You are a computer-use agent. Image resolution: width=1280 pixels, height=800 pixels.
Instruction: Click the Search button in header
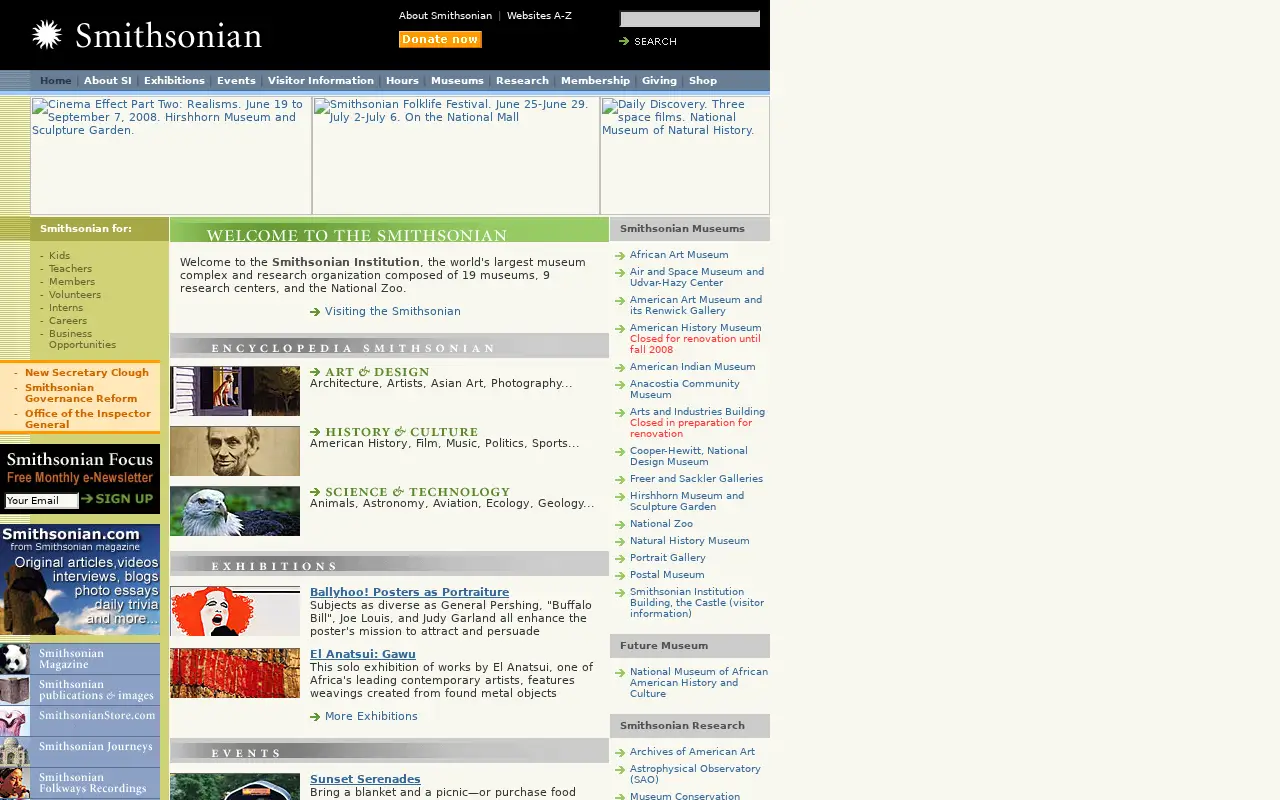pyautogui.click(x=648, y=41)
